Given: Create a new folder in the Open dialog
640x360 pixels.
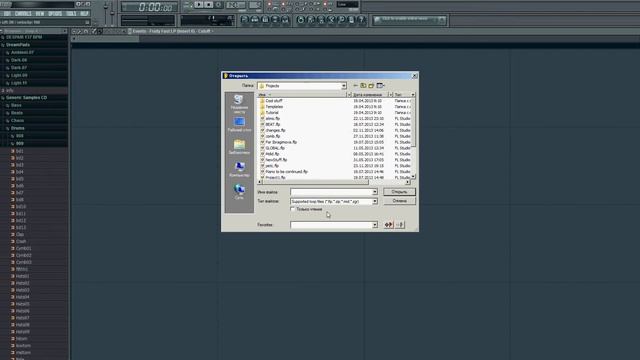Looking at the screenshot, I should 371,86.
